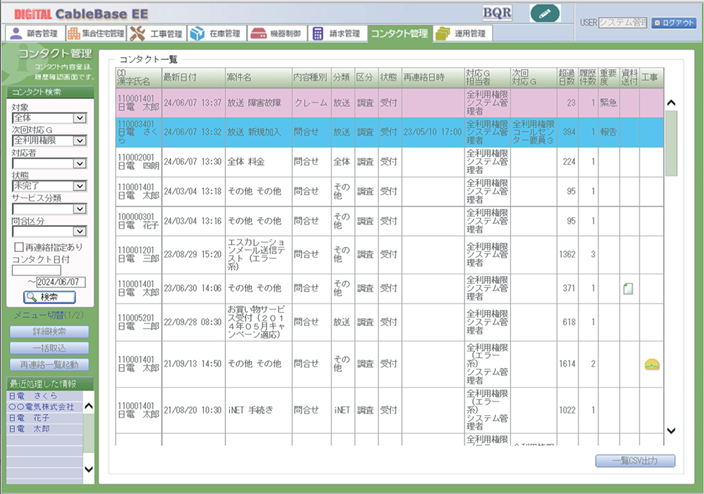Click the green pencil edit icon
Screen dimensions: 704x494
[x=545, y=13]
